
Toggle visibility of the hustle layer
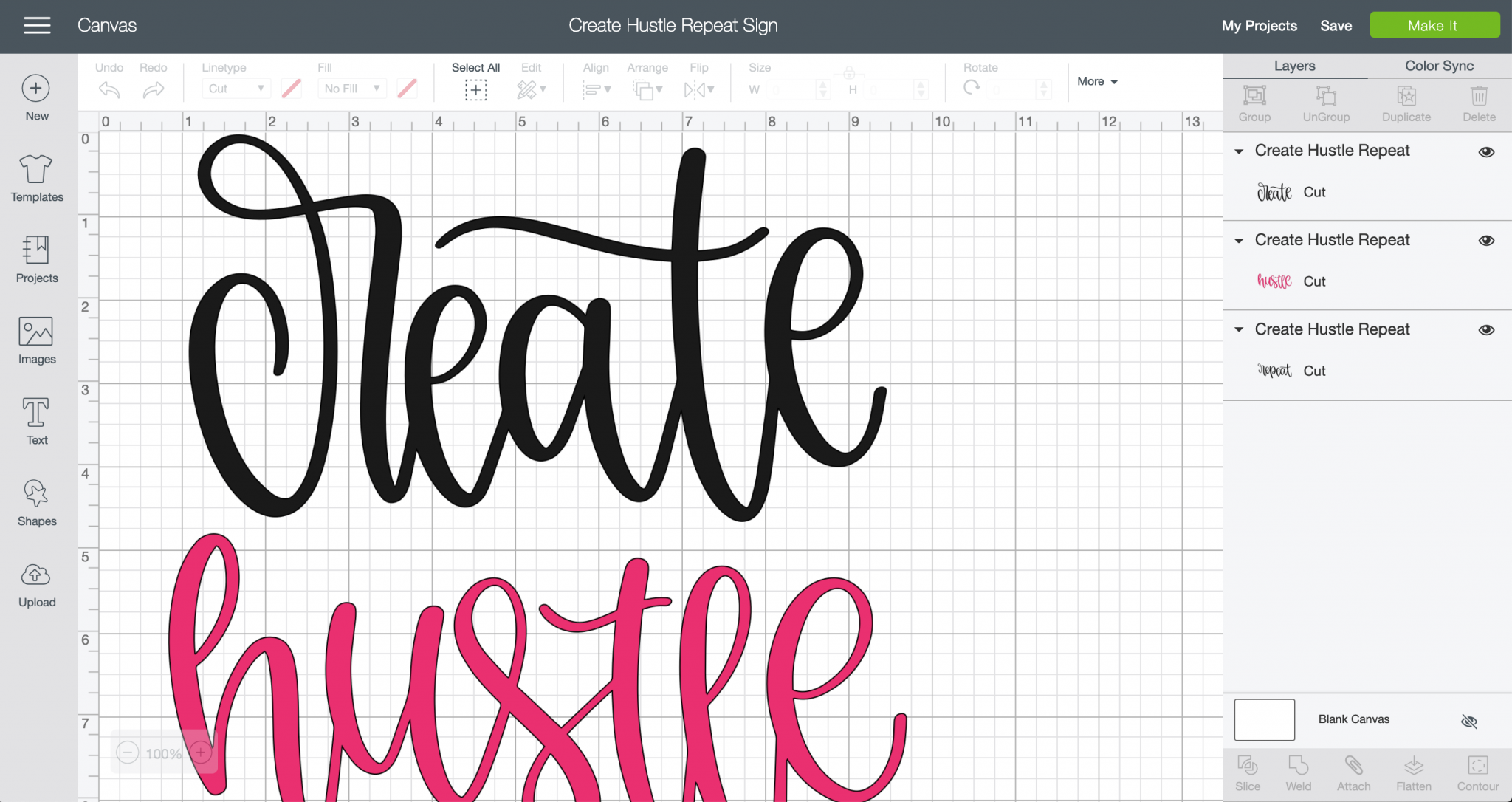pos(1486,241)
